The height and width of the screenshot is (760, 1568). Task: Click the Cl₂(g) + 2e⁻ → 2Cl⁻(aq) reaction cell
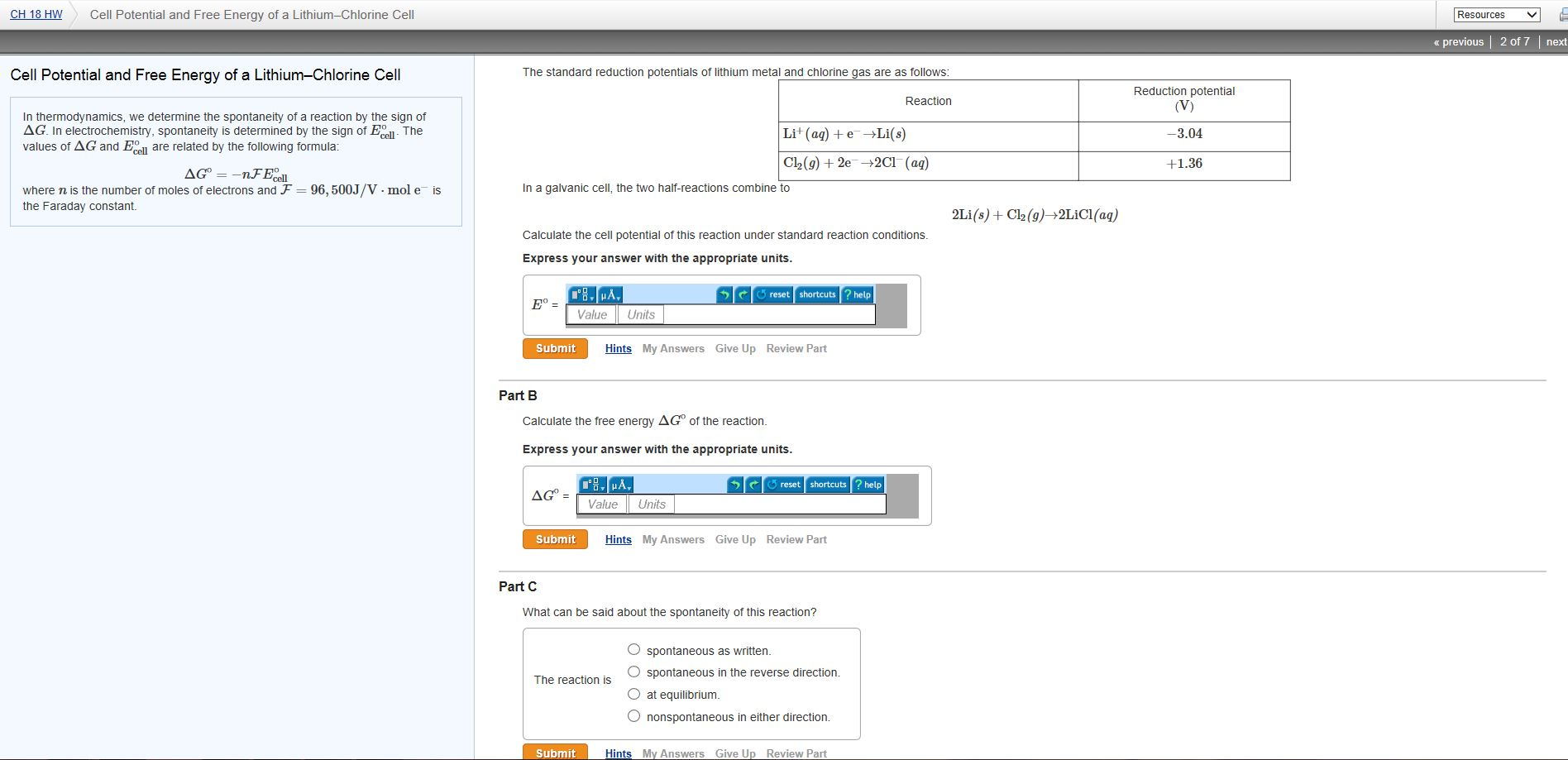point(929,165)
